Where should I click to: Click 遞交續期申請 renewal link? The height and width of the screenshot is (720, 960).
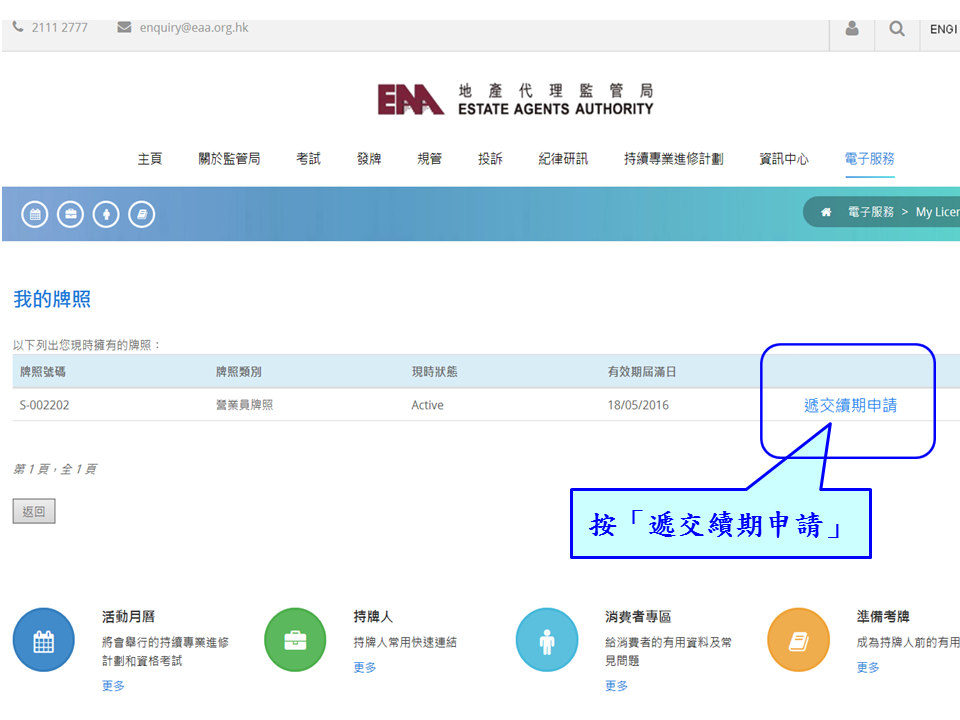click(850, 405)
